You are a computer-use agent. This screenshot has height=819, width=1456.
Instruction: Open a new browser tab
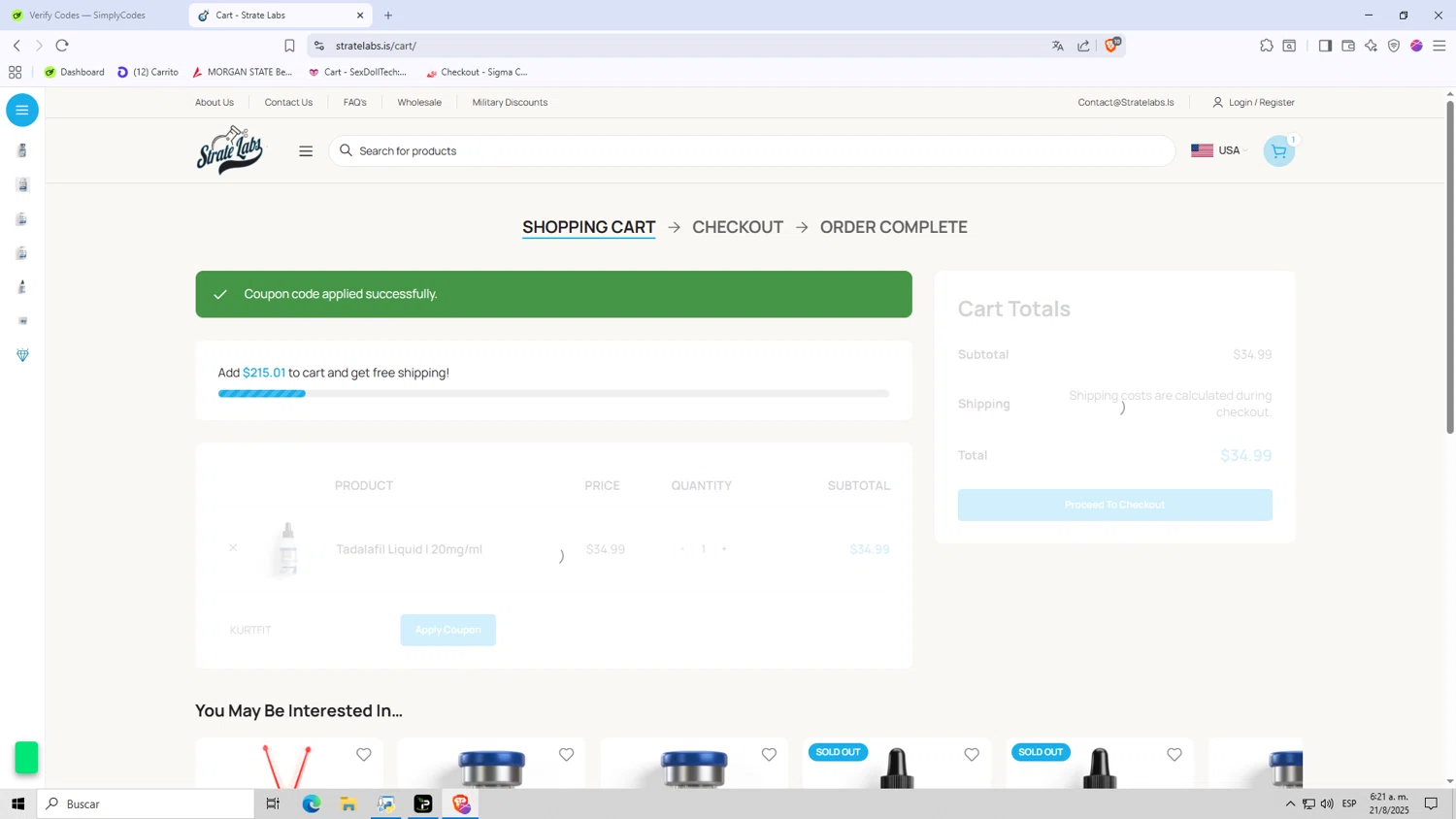point(388,16)
